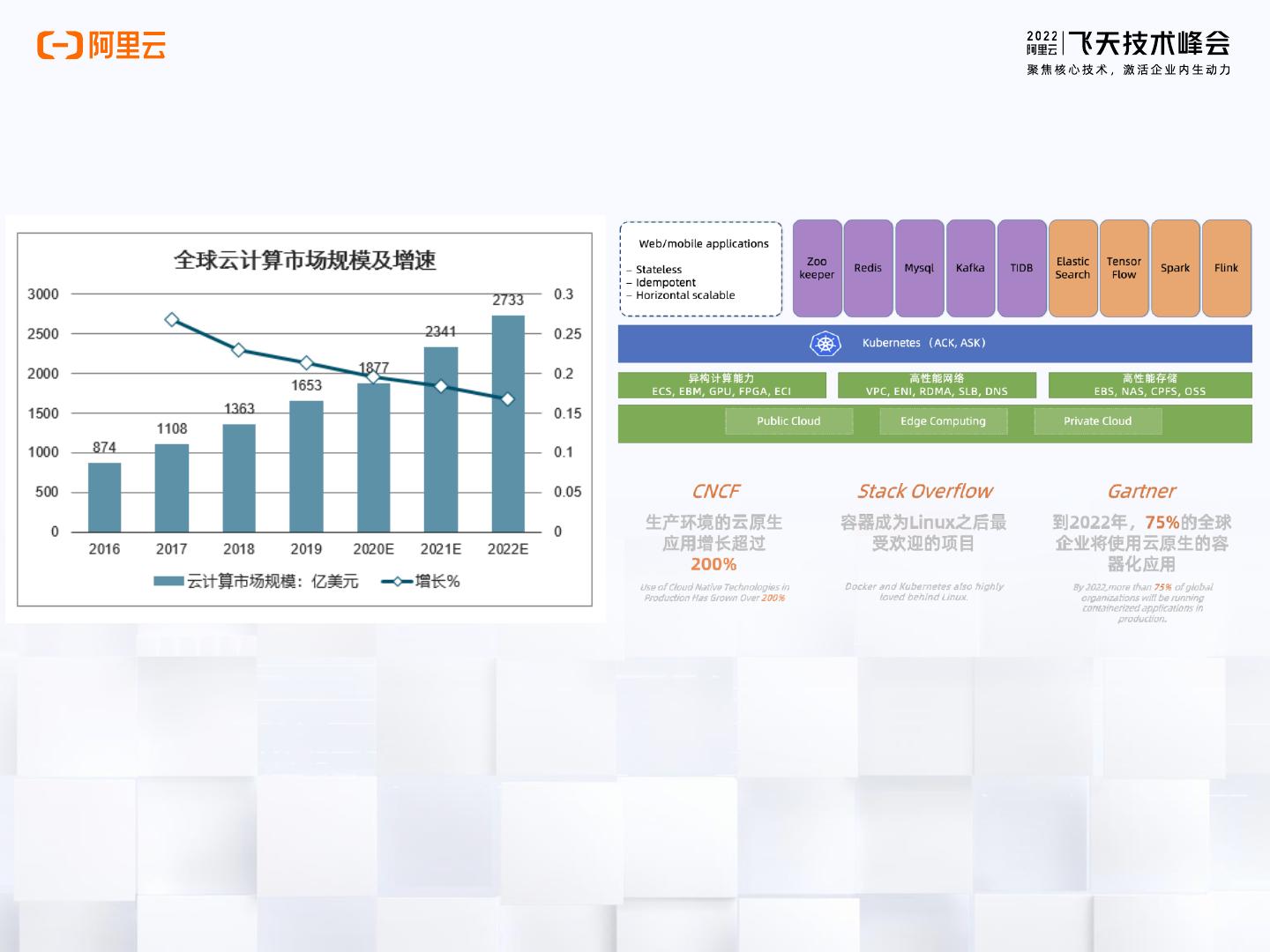Click the text 容器成为Linux之后最受欢迎的项目
Screen dimensions: 1270x952
coord(923,533)
